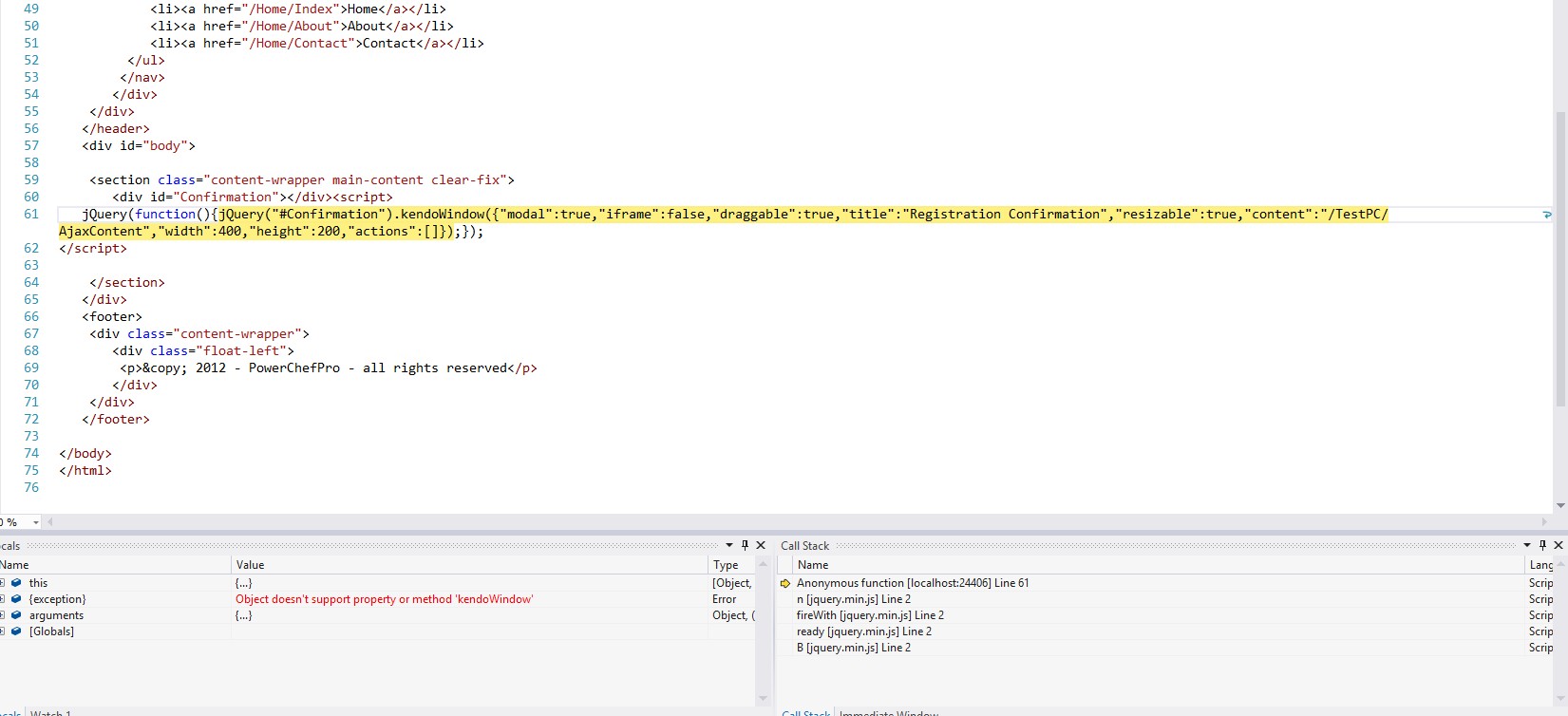Select the 'arguments' row in Locals
This screenshot has width=1568, height=716.
coord(378,615)
